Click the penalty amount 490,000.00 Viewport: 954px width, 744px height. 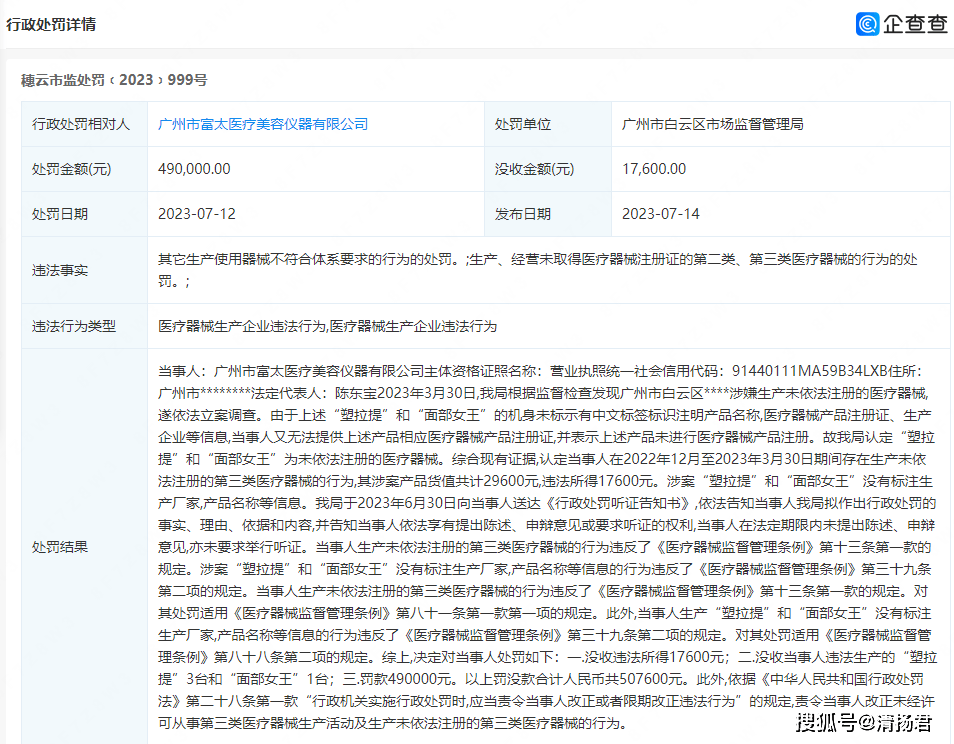pos(194,169)
